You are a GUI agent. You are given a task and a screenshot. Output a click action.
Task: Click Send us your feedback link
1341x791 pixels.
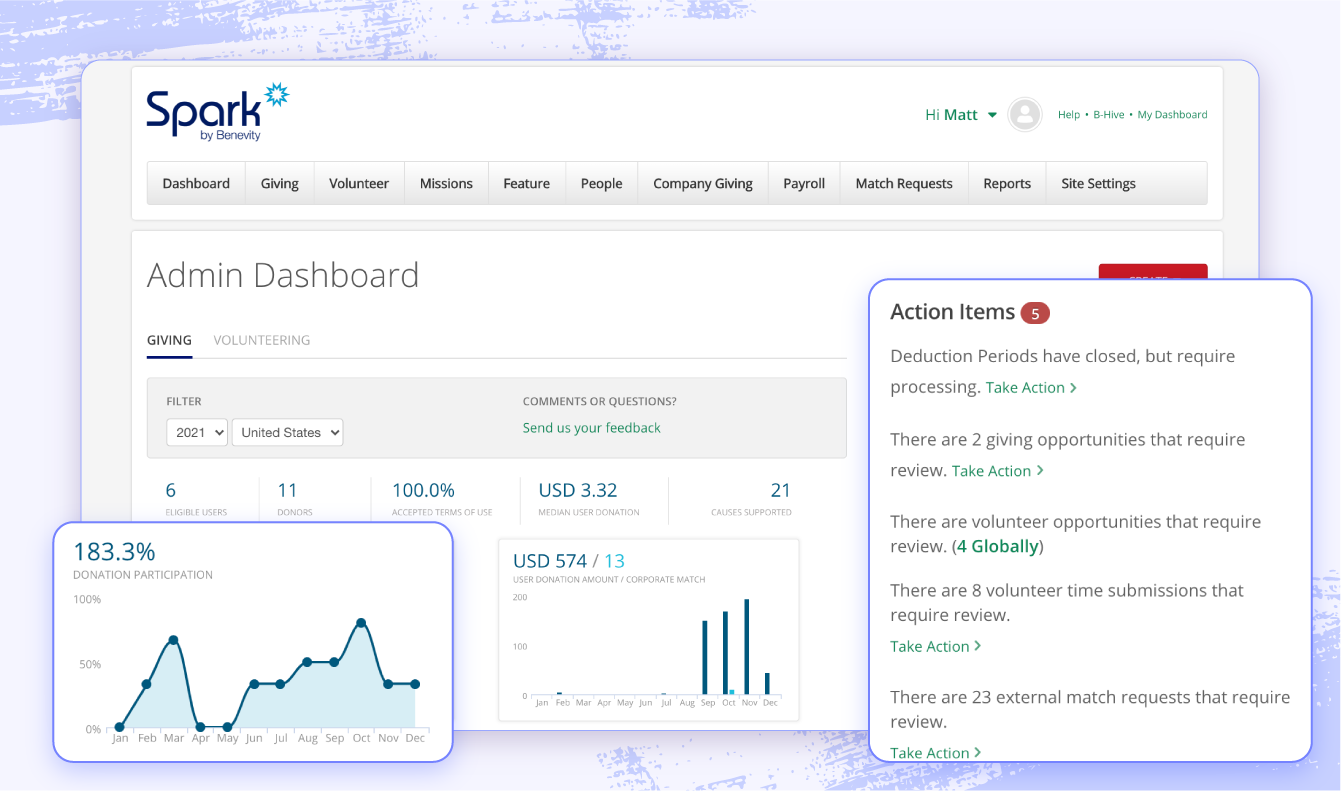click(x=592, y=427)
